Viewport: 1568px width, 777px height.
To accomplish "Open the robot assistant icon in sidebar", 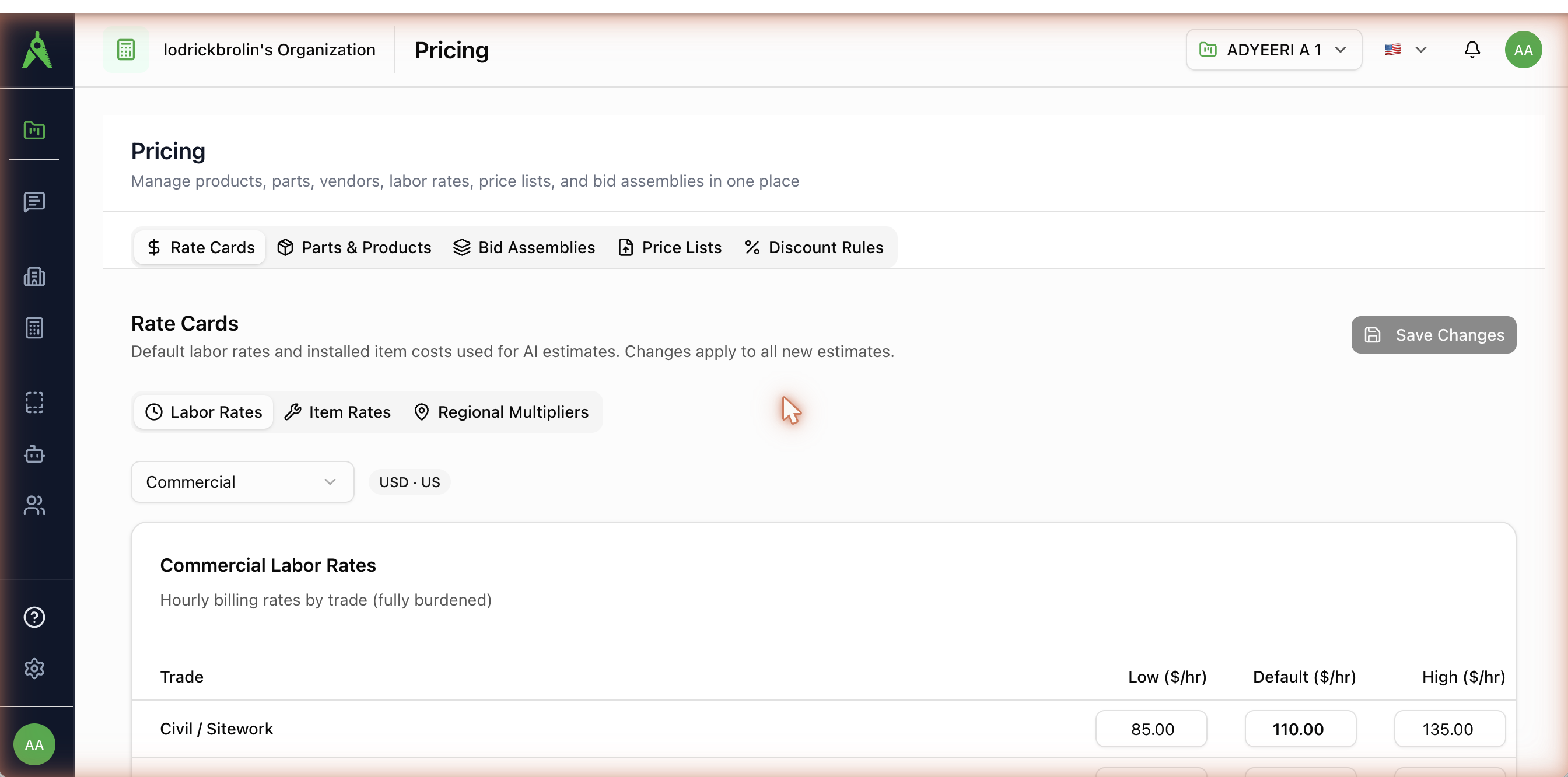I will click(34, 454).
